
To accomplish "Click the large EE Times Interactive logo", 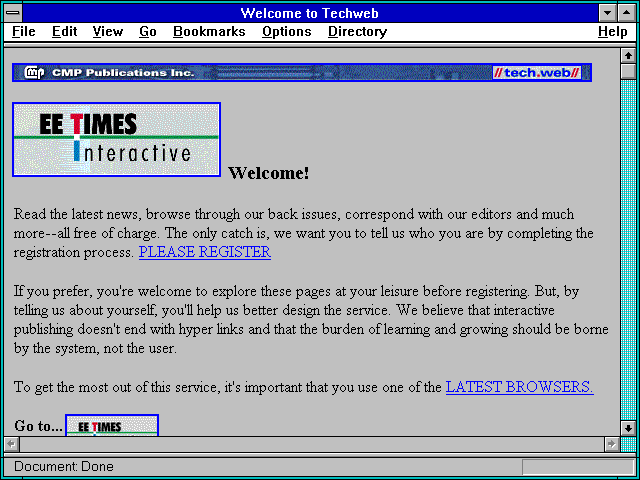I will pos(116,140).
